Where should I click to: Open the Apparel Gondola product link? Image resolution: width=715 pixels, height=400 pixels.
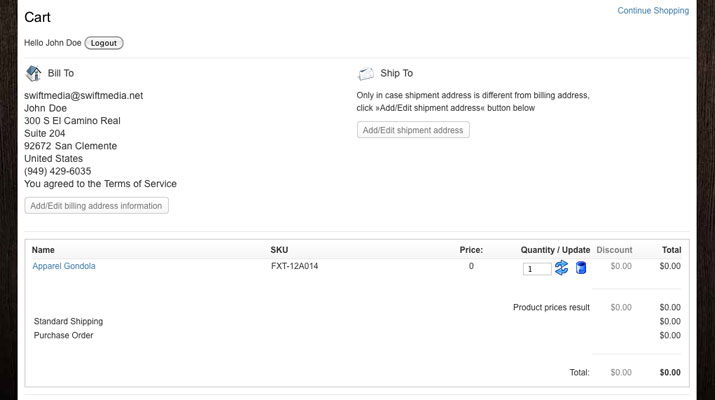point(64,266)
